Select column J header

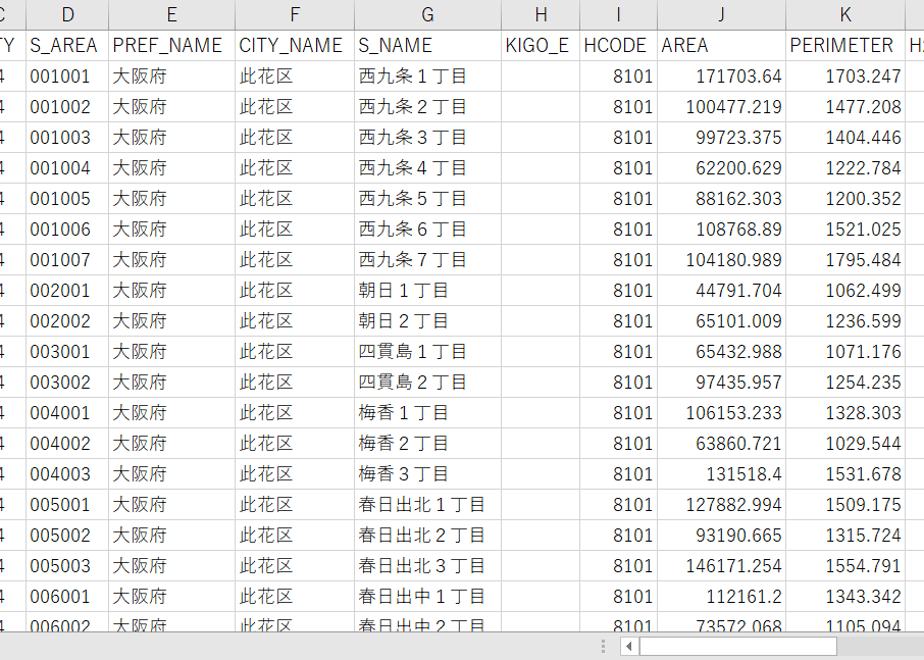coord(721,15)
